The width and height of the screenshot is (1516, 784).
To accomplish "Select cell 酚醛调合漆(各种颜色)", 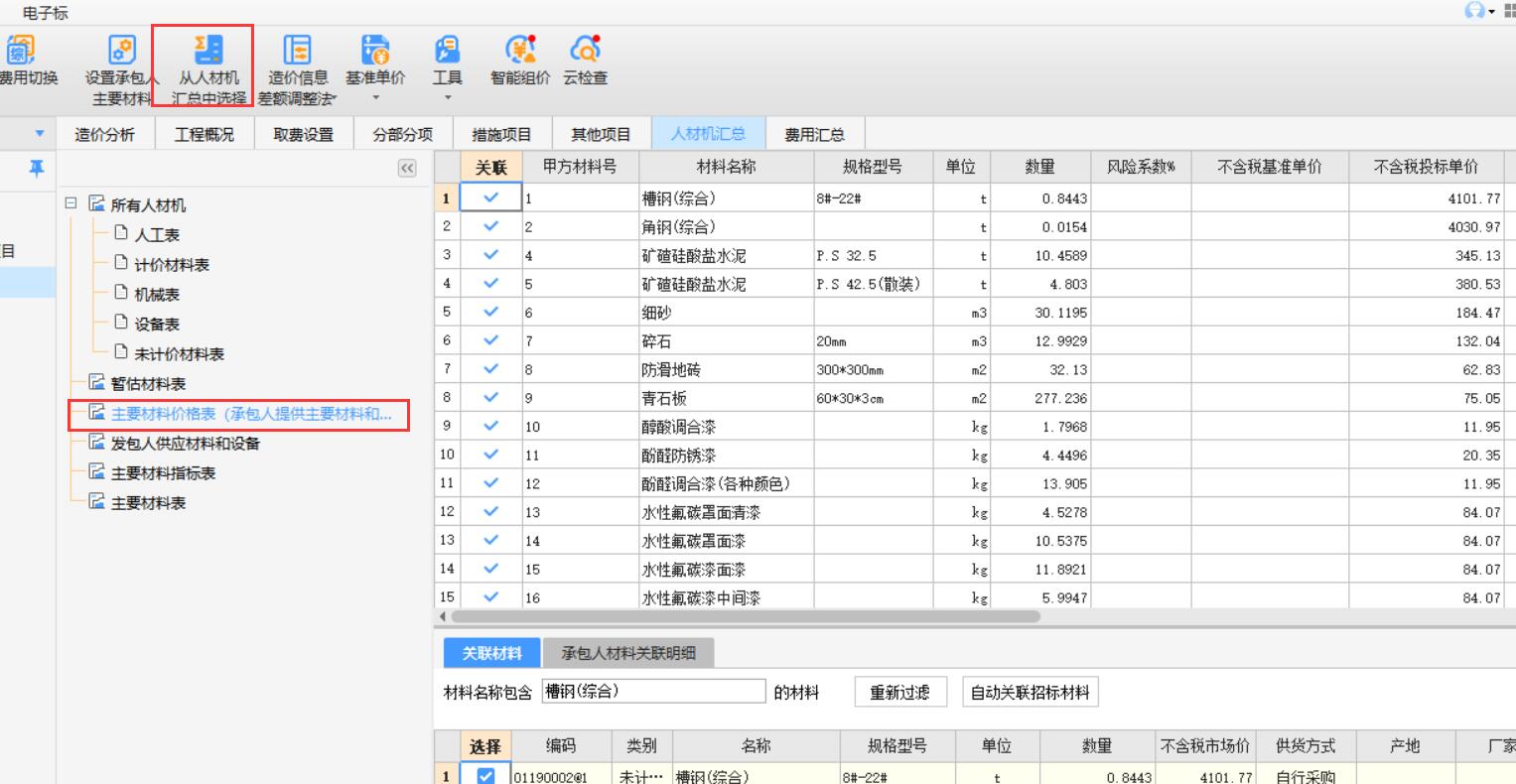I will pos(726,483).
